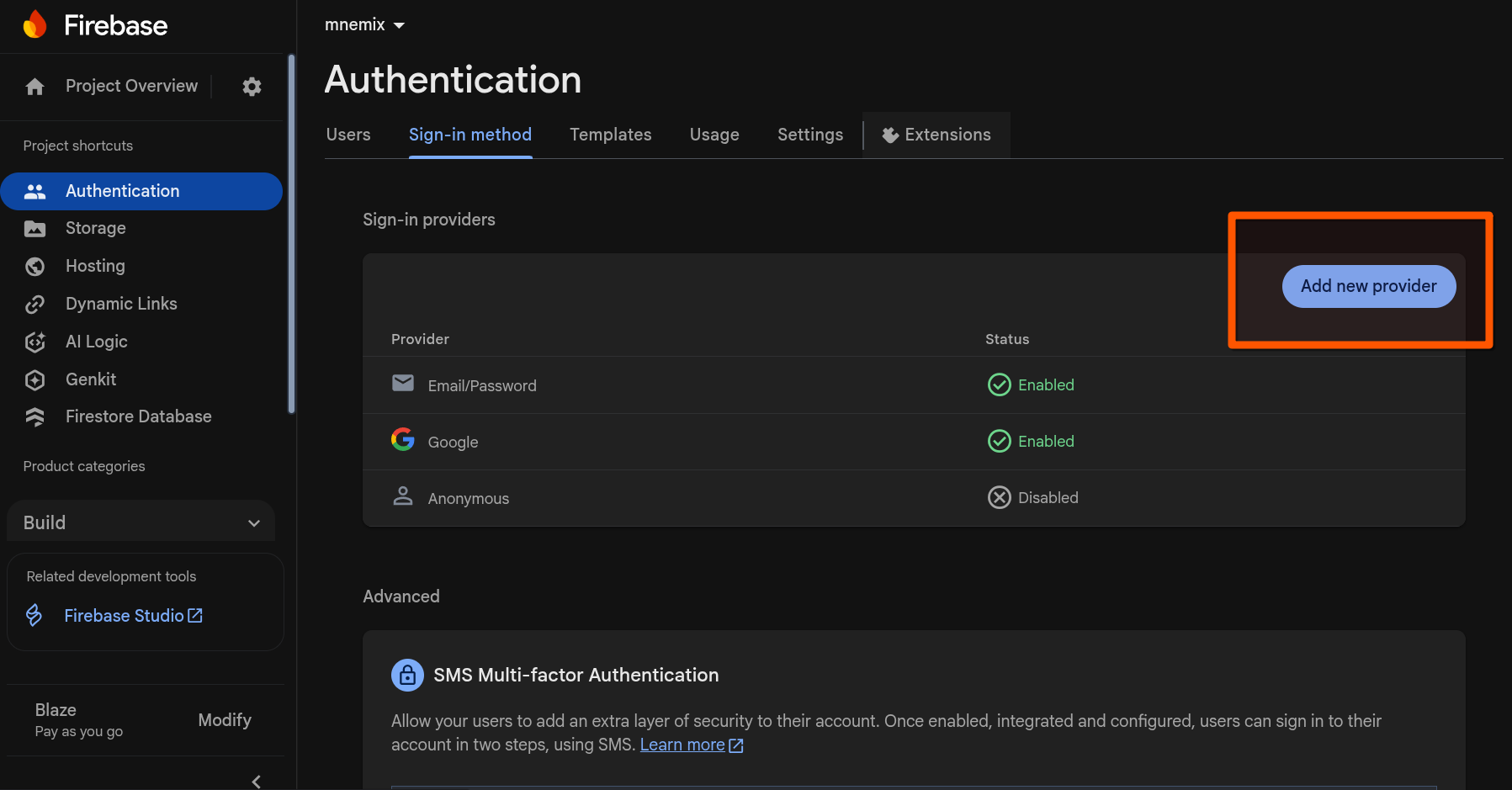Click the Add new provider button
Image resolution: width=1512 pixels, height=790 pixels.
point(1368,286)
